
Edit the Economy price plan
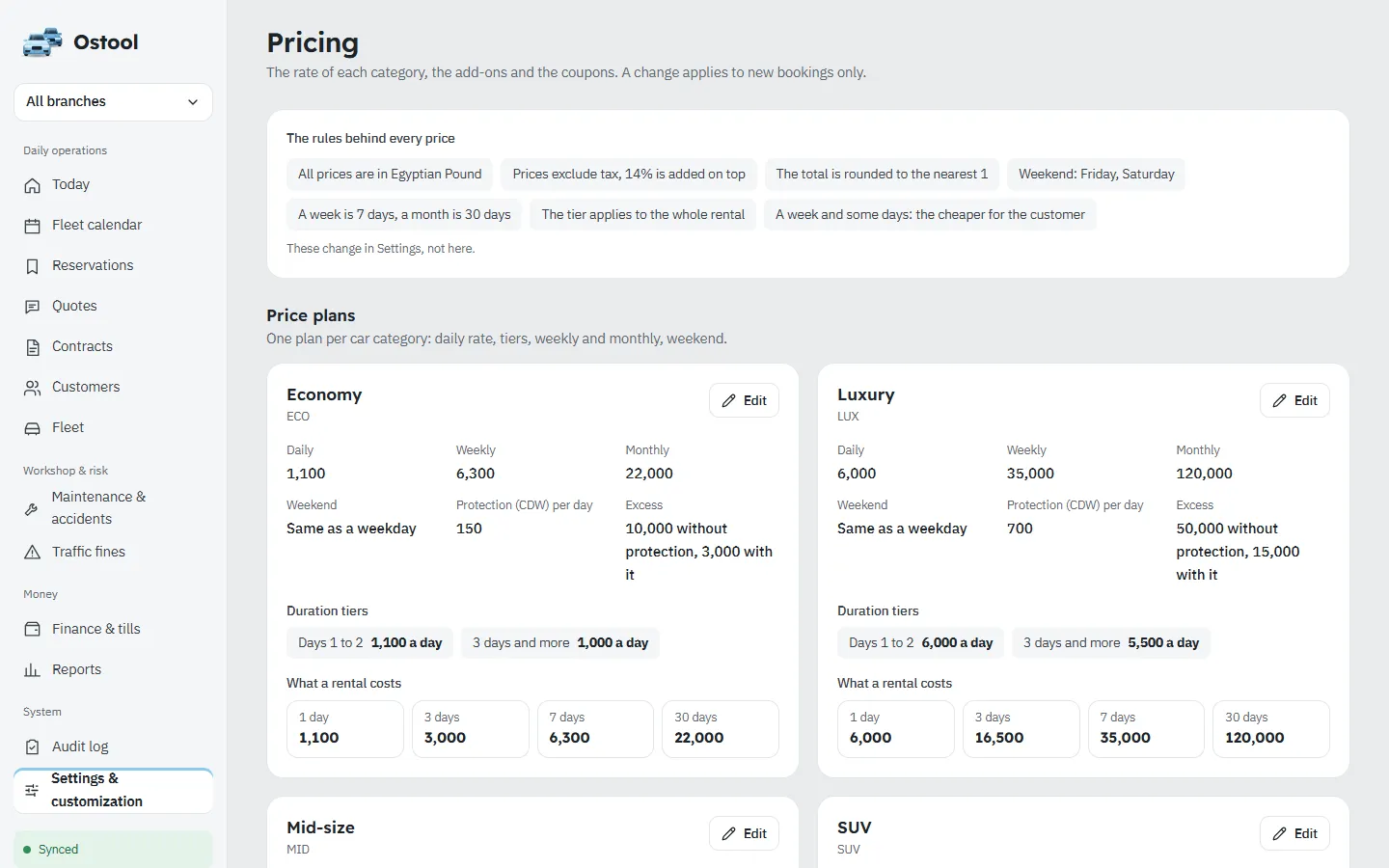tap(744, 401)
